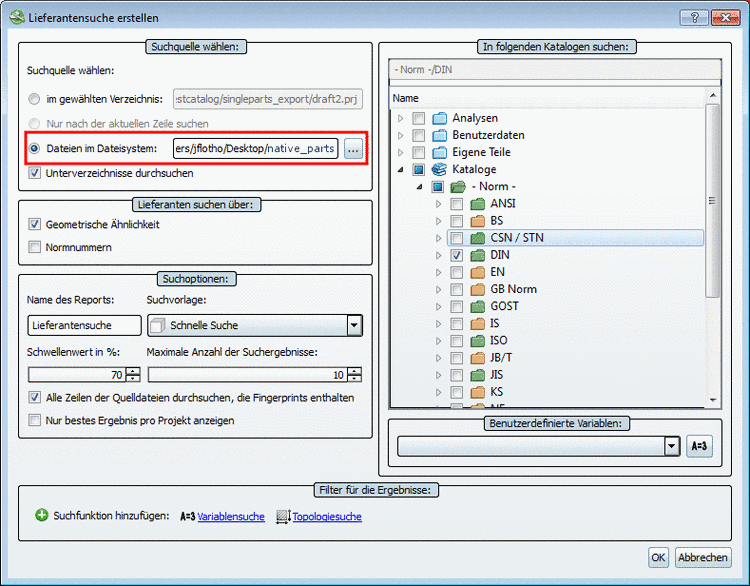Open the Benutzerdefinierte Variablen dropdown
This screenshot has height=586, width=750.
click(x=672, y=446)
